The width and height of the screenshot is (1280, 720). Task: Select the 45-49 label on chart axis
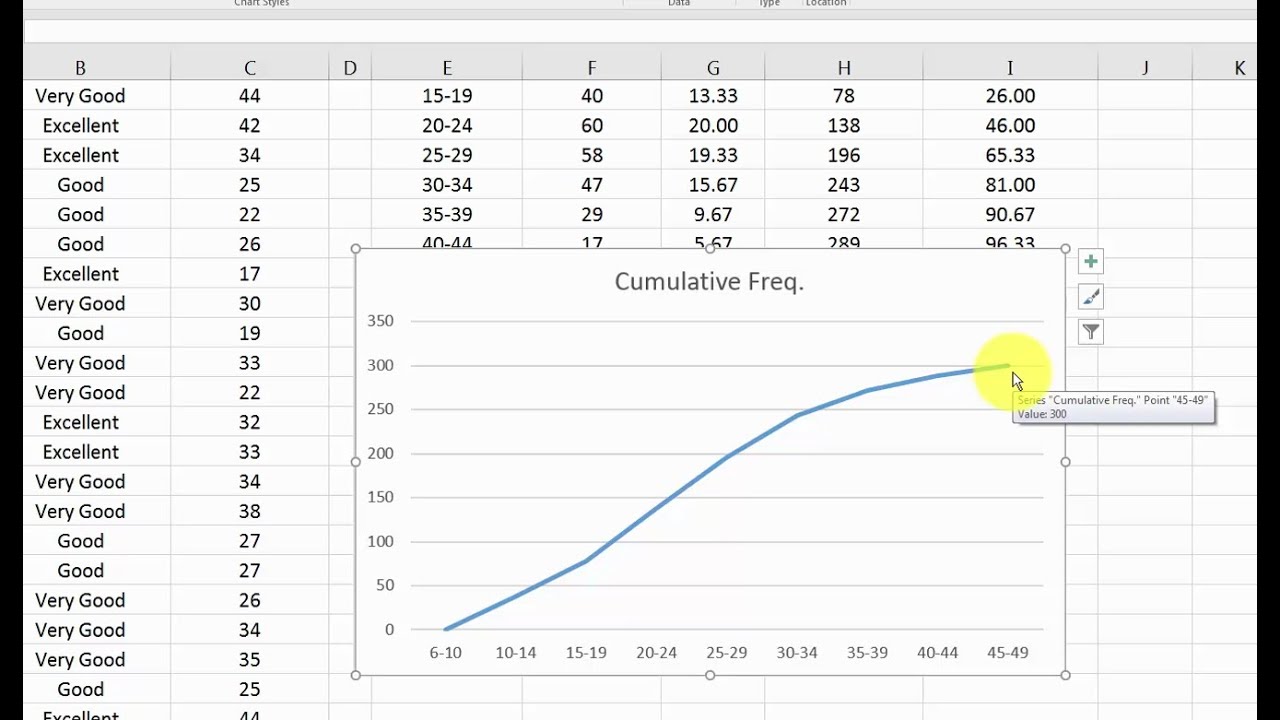[x=1007, y=653]
